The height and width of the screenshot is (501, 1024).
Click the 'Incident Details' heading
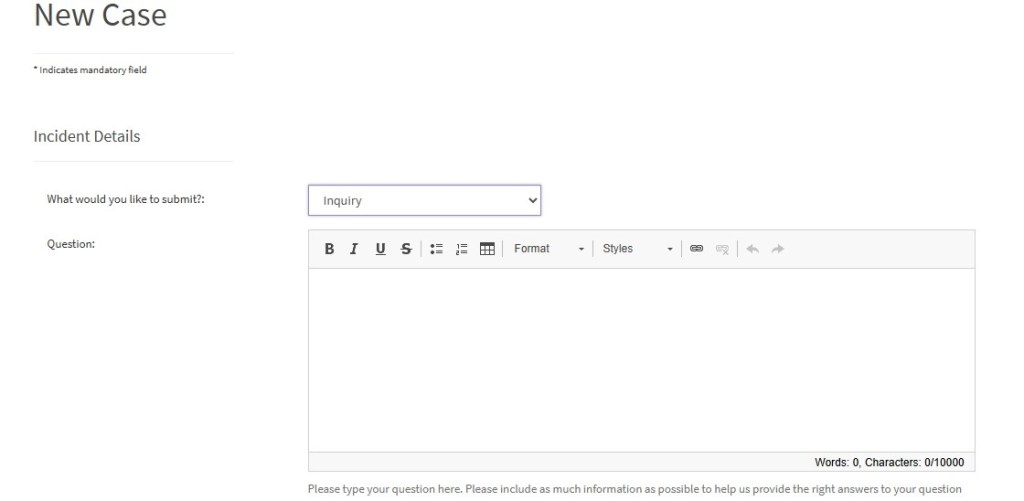(x=87, y=137)
